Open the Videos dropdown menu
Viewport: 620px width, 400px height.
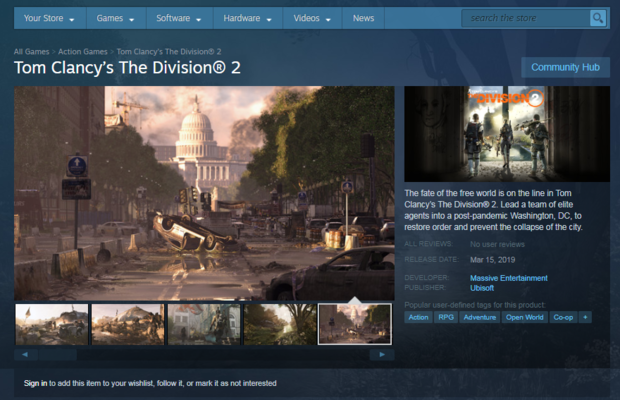pyautogui.click(x=312, y=18)
